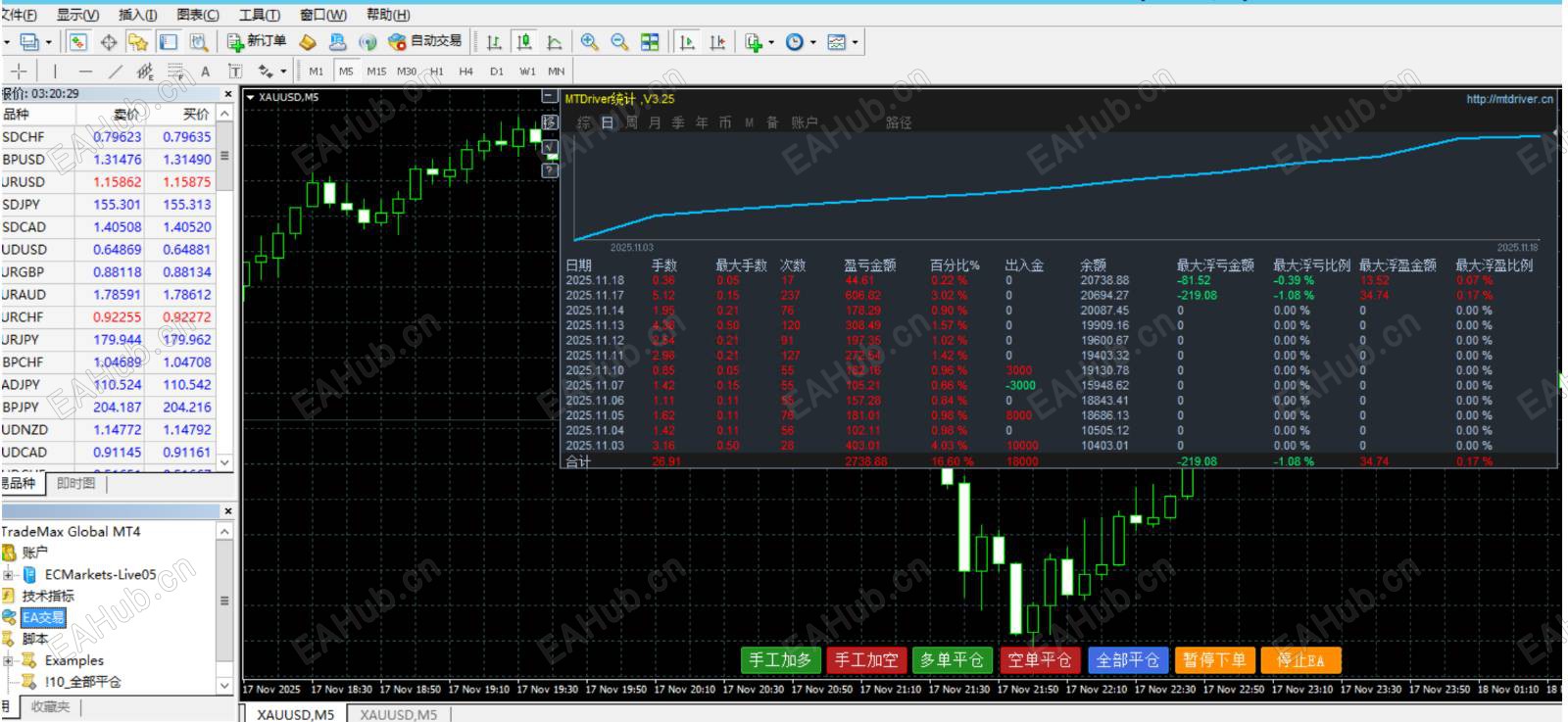
Task: Open the 窗口(W) window menu
Action: click(322, 15)
